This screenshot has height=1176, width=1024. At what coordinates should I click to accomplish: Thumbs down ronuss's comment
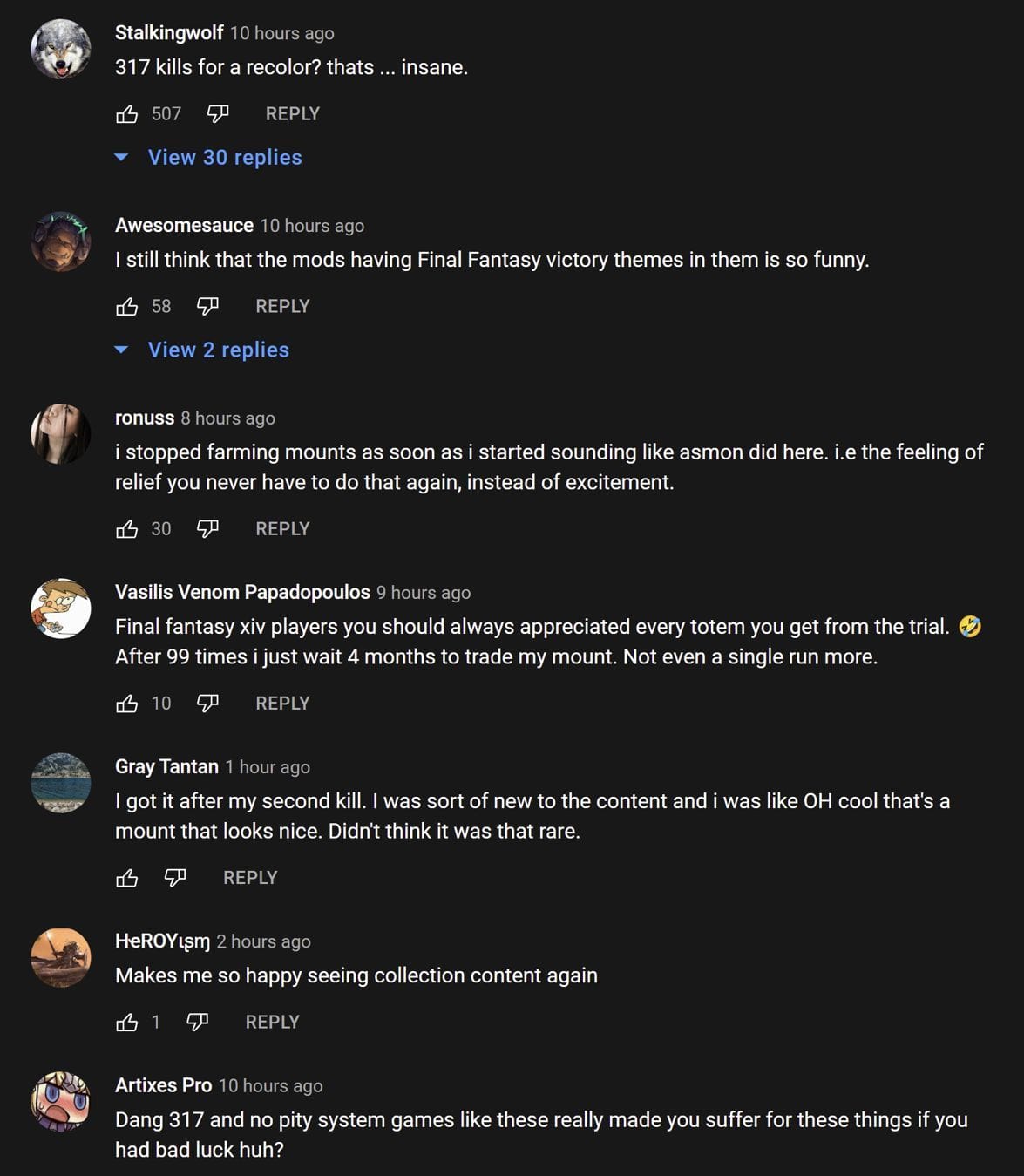point(207,529)
